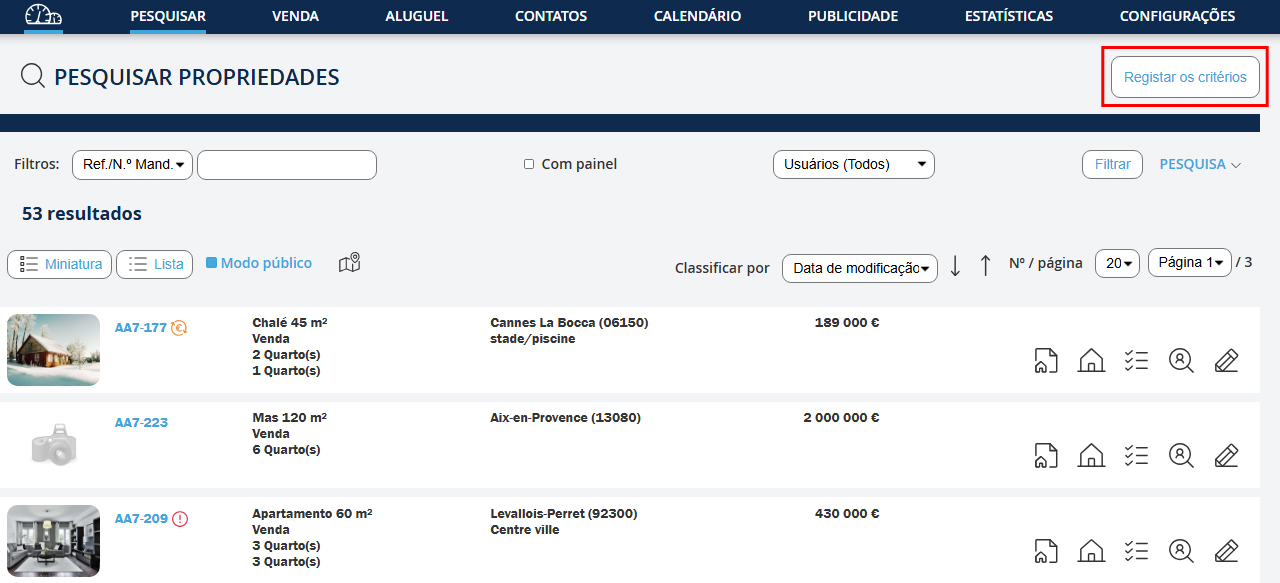This screenshot has height=583, width=1280.
Task: Open the document icon for AA7-223
Action: (x=1046, y=456)
